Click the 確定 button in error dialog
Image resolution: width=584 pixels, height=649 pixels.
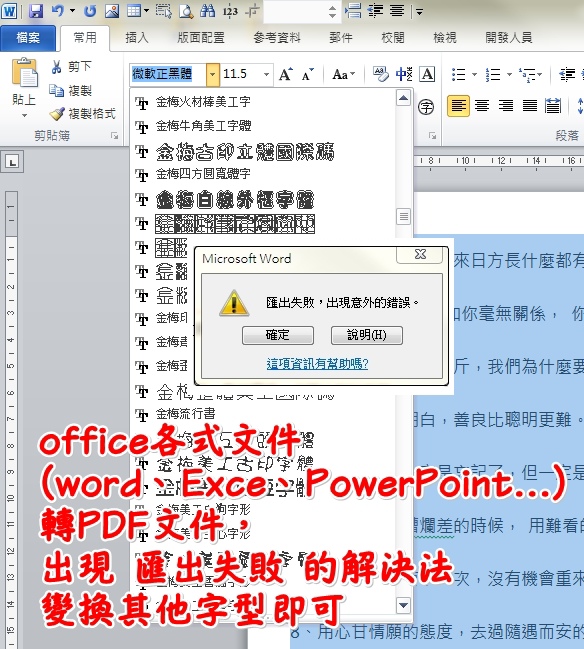[x=278, y=335]
